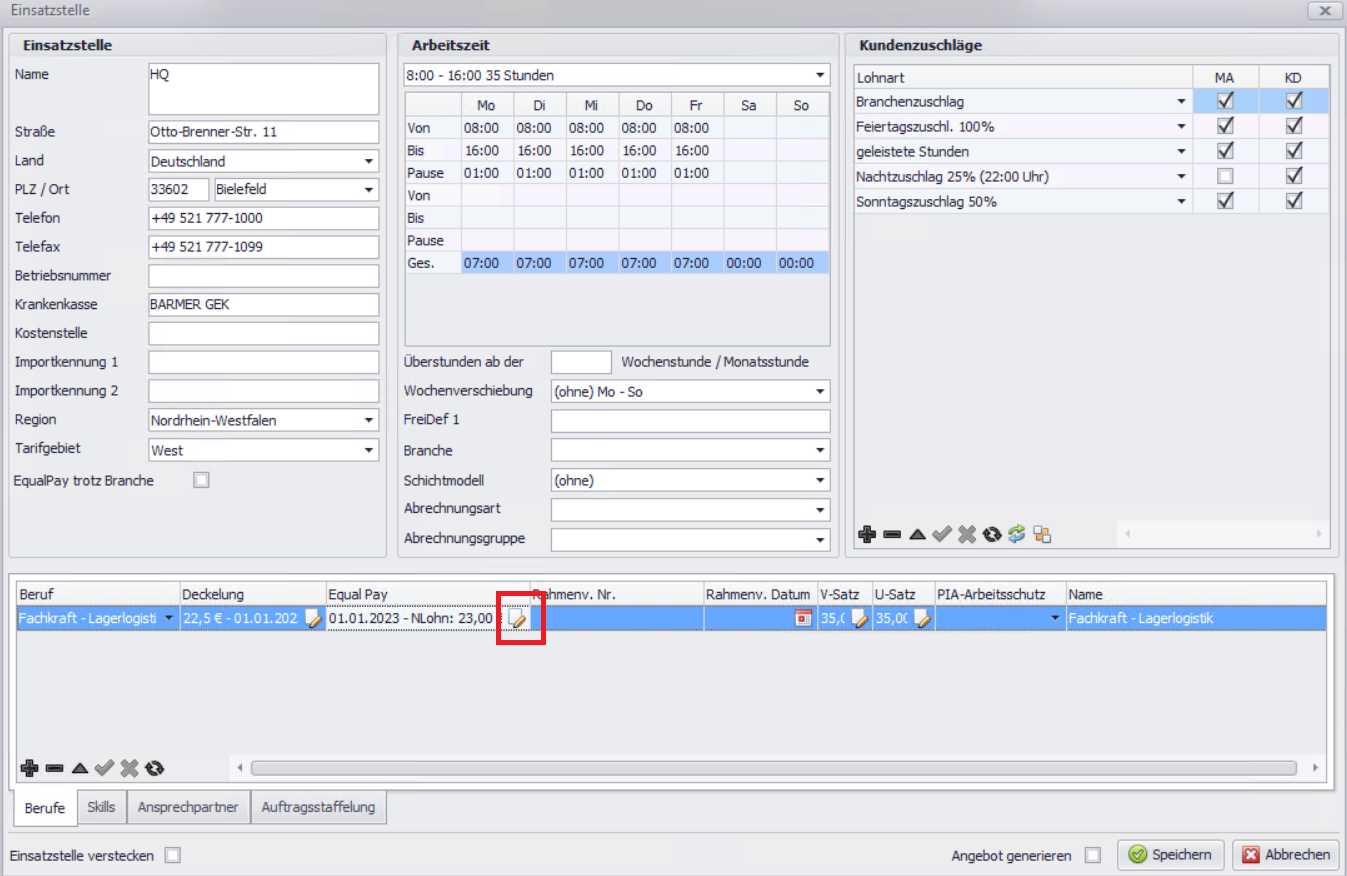
Task: Remove the Beruf using the minus icon
Action: 54,768
